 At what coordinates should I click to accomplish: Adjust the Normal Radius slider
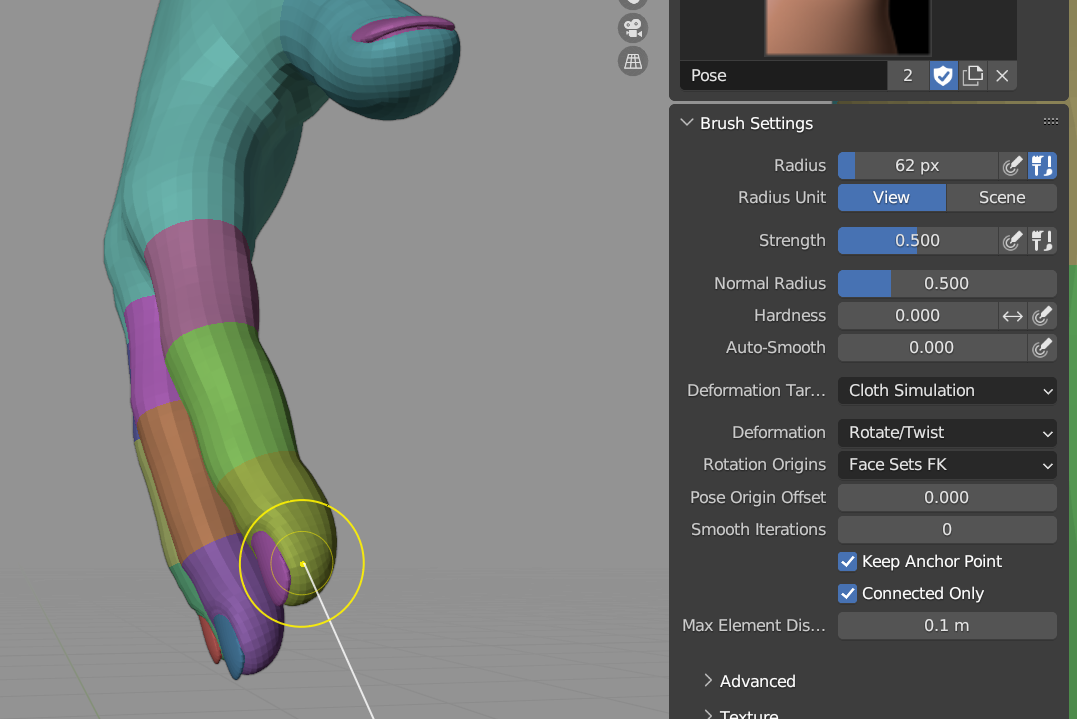pos(947,284)
